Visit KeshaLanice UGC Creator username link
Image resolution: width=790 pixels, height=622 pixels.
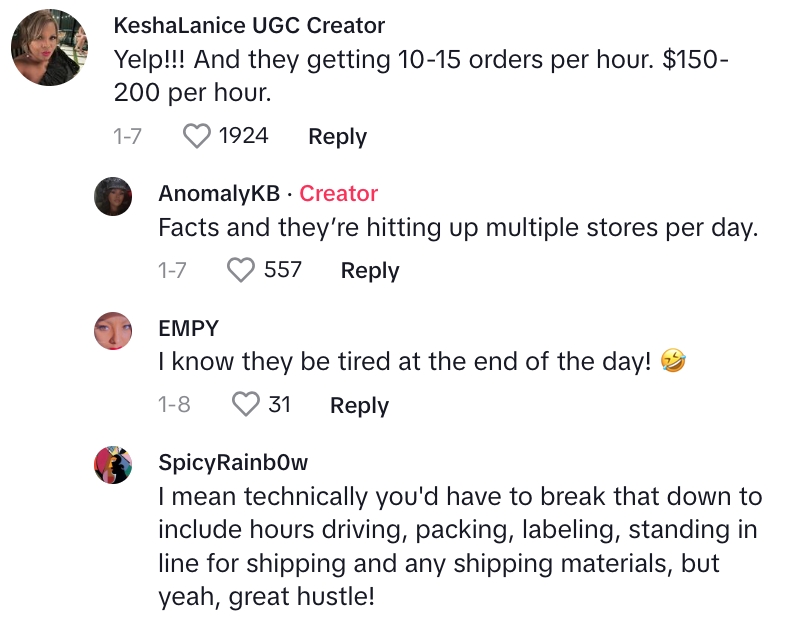(x=250, y=25)
